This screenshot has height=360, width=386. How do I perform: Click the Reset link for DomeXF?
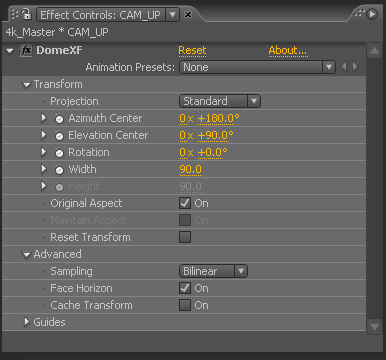[x=192, y=51]
